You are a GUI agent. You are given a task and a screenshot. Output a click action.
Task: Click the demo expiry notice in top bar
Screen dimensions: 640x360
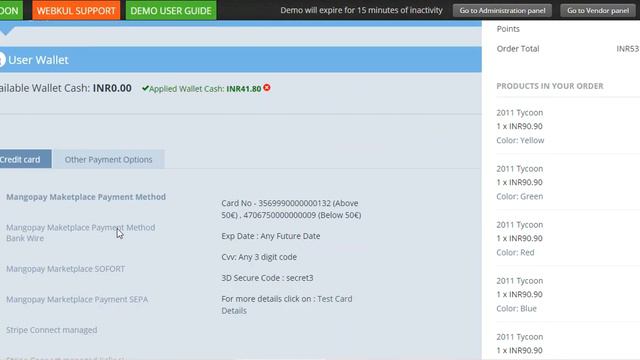[x=361, y=10]
